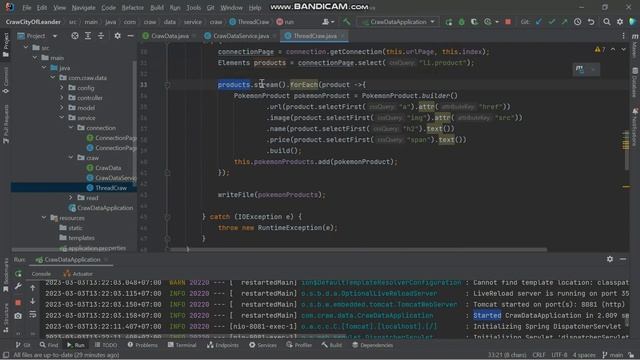640x360 pixels.
Task: Open Project panel options gear
Action: (118, 36)
